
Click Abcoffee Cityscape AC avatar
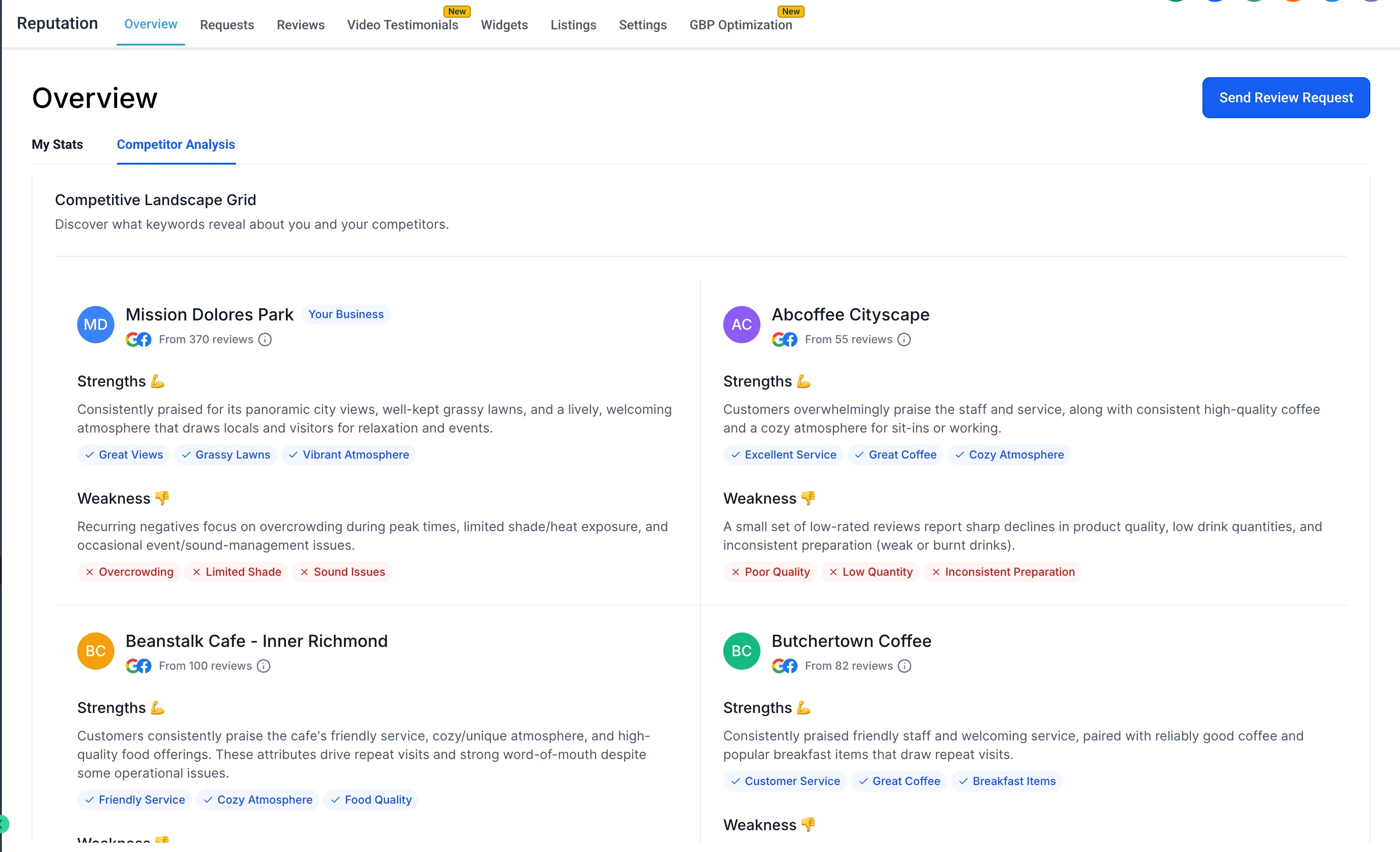[x=741, y=325]
